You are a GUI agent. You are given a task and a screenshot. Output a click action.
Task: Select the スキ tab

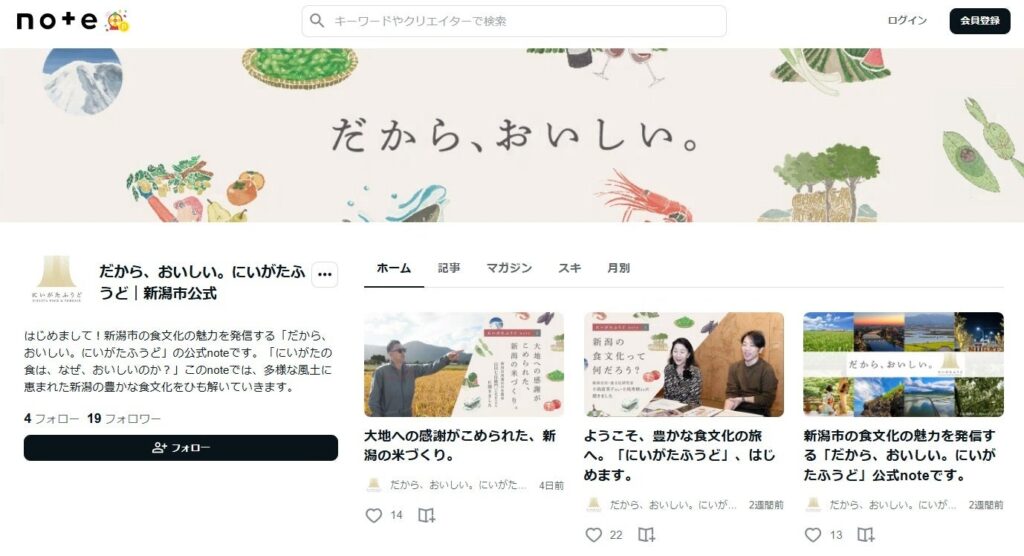[569, 268]
